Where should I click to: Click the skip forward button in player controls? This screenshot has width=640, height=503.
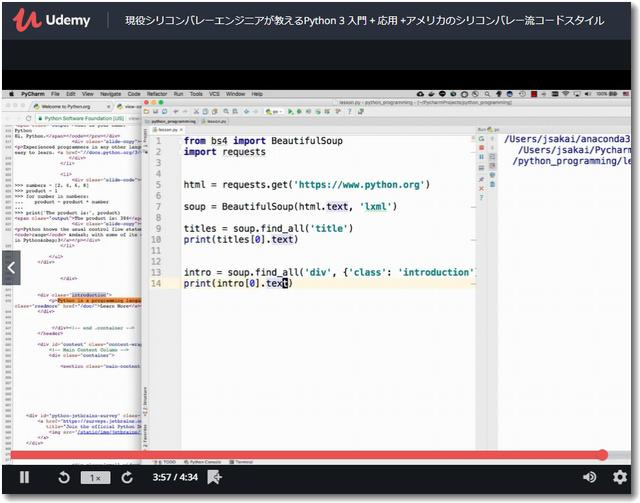click(x=127, y=478)
